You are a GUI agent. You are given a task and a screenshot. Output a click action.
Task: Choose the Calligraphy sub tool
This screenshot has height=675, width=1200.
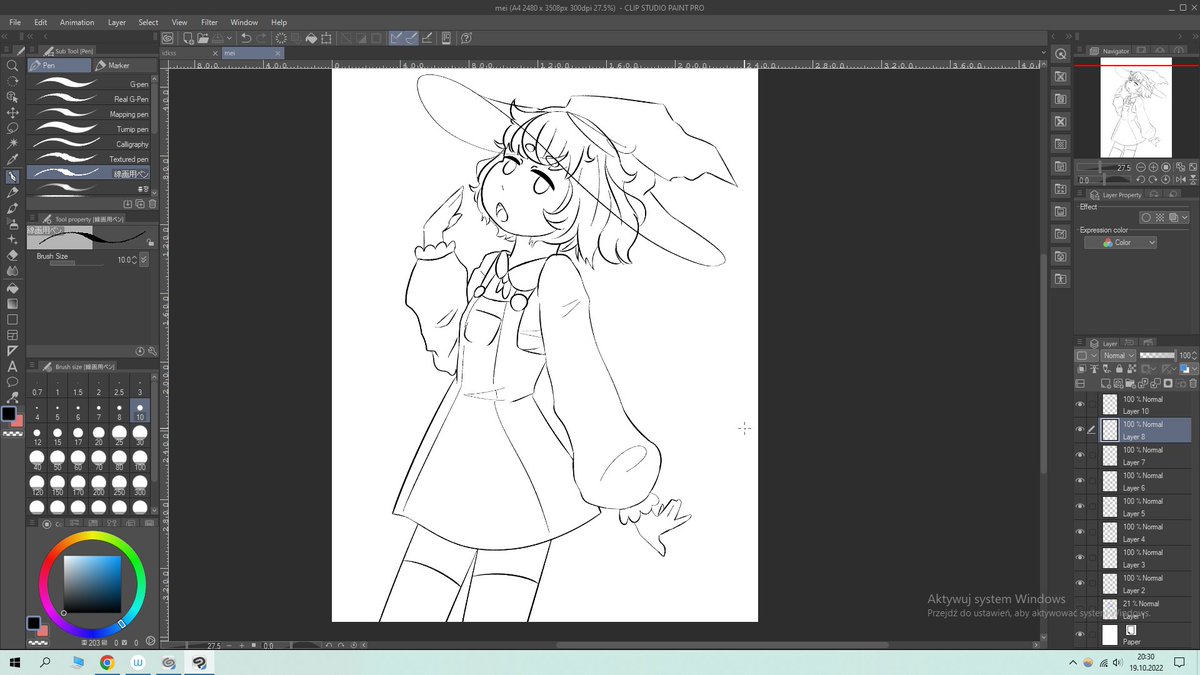click(88, 144)
